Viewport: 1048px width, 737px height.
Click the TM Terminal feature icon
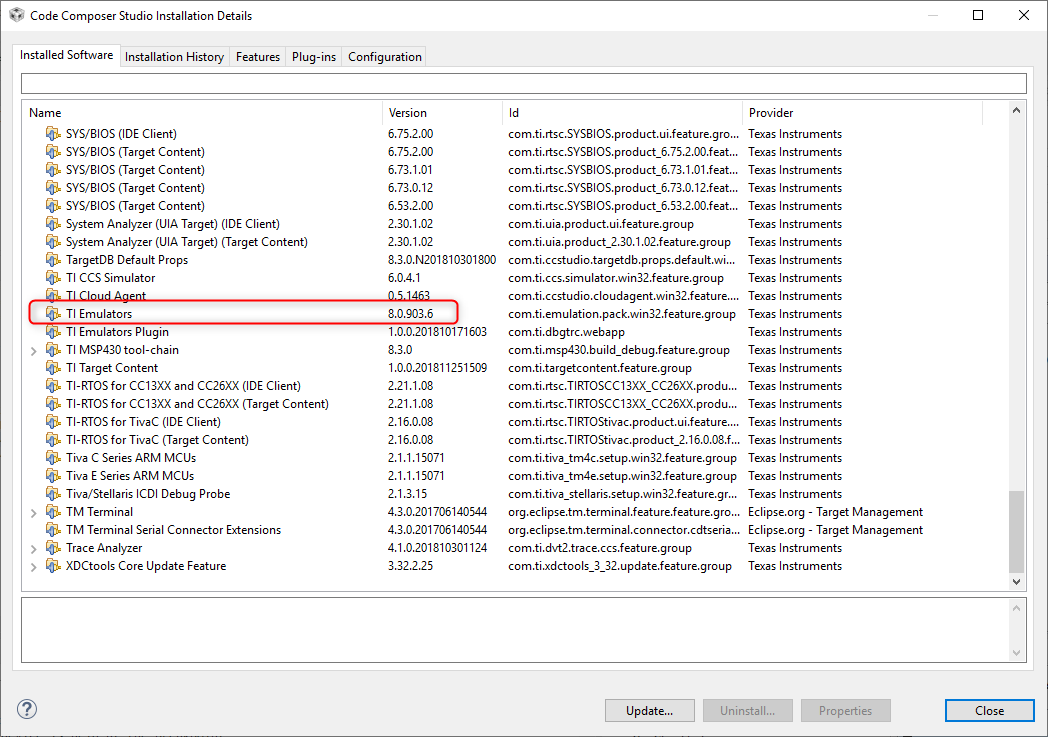(x=53, y=512)
